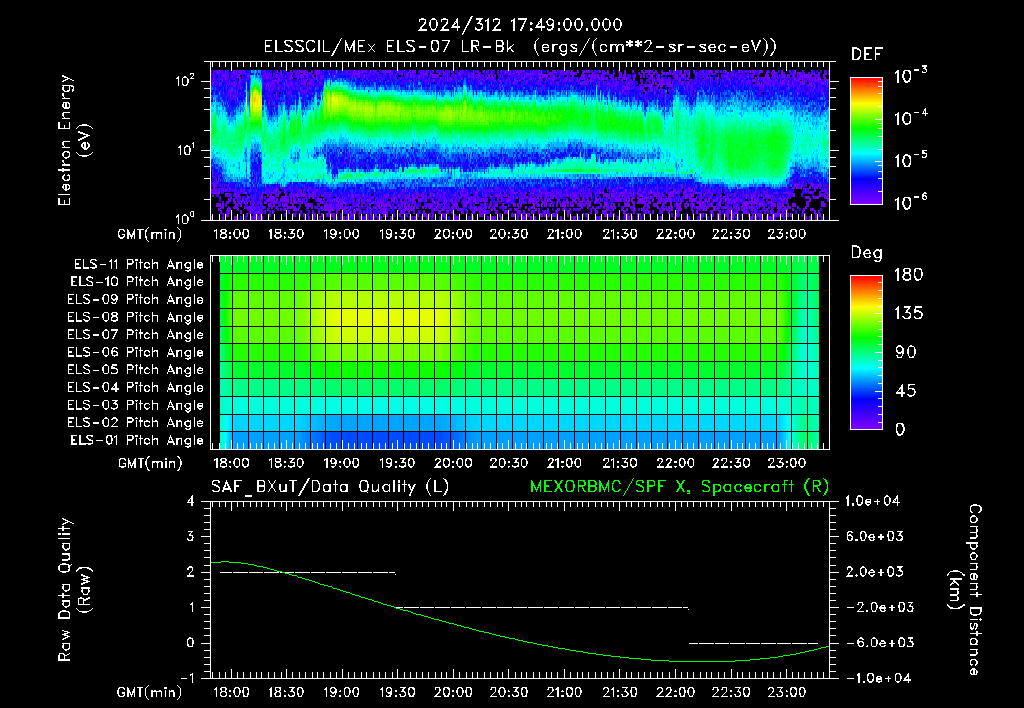The image size is (1024, 708).
Task: Click the 1.0e+04 tick on right distance axis
Action: tap(872, 502)
